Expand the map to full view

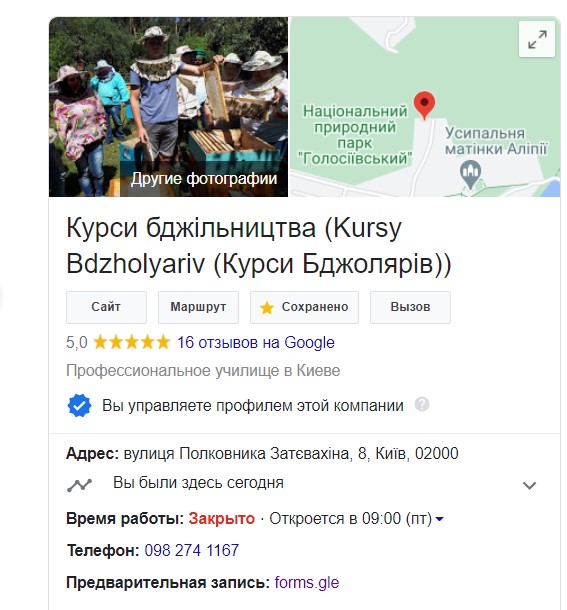(x=537, y=39)
